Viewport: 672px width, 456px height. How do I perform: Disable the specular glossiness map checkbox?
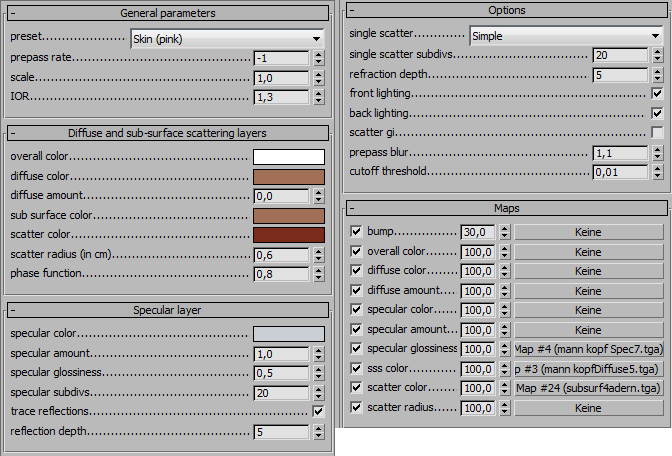point(356,348)
